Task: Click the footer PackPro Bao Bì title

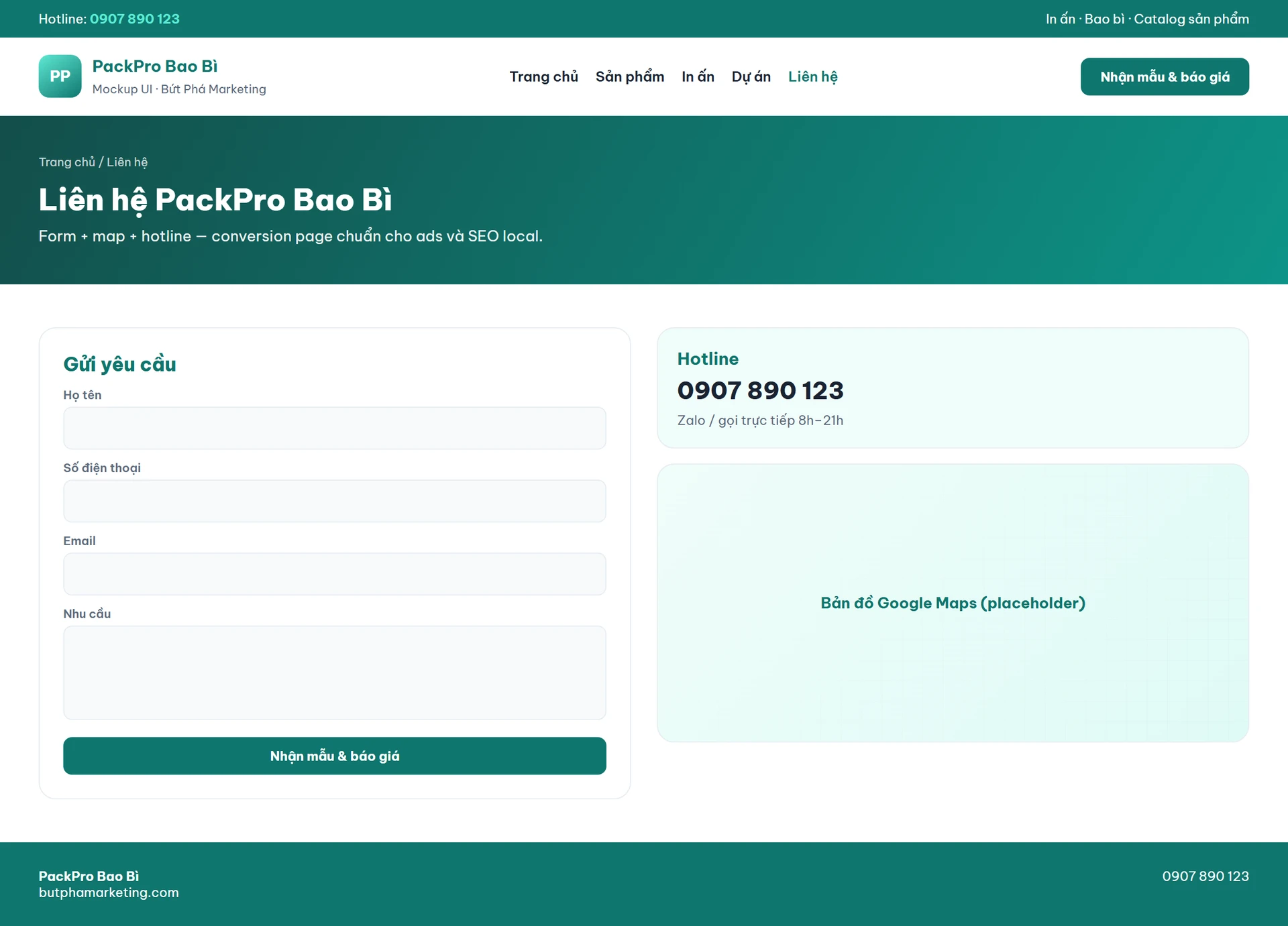Action: click(89, 876)
